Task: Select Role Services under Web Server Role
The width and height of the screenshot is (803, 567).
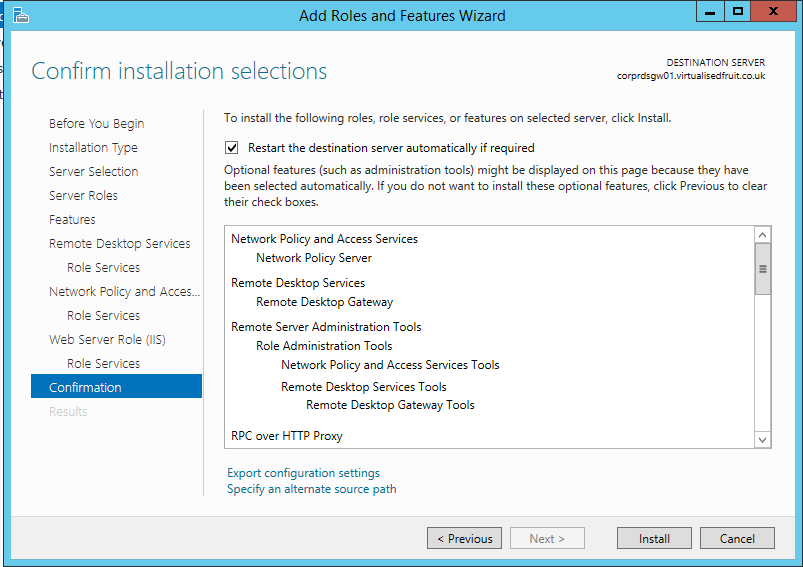Action: click(x=103, y=363)
